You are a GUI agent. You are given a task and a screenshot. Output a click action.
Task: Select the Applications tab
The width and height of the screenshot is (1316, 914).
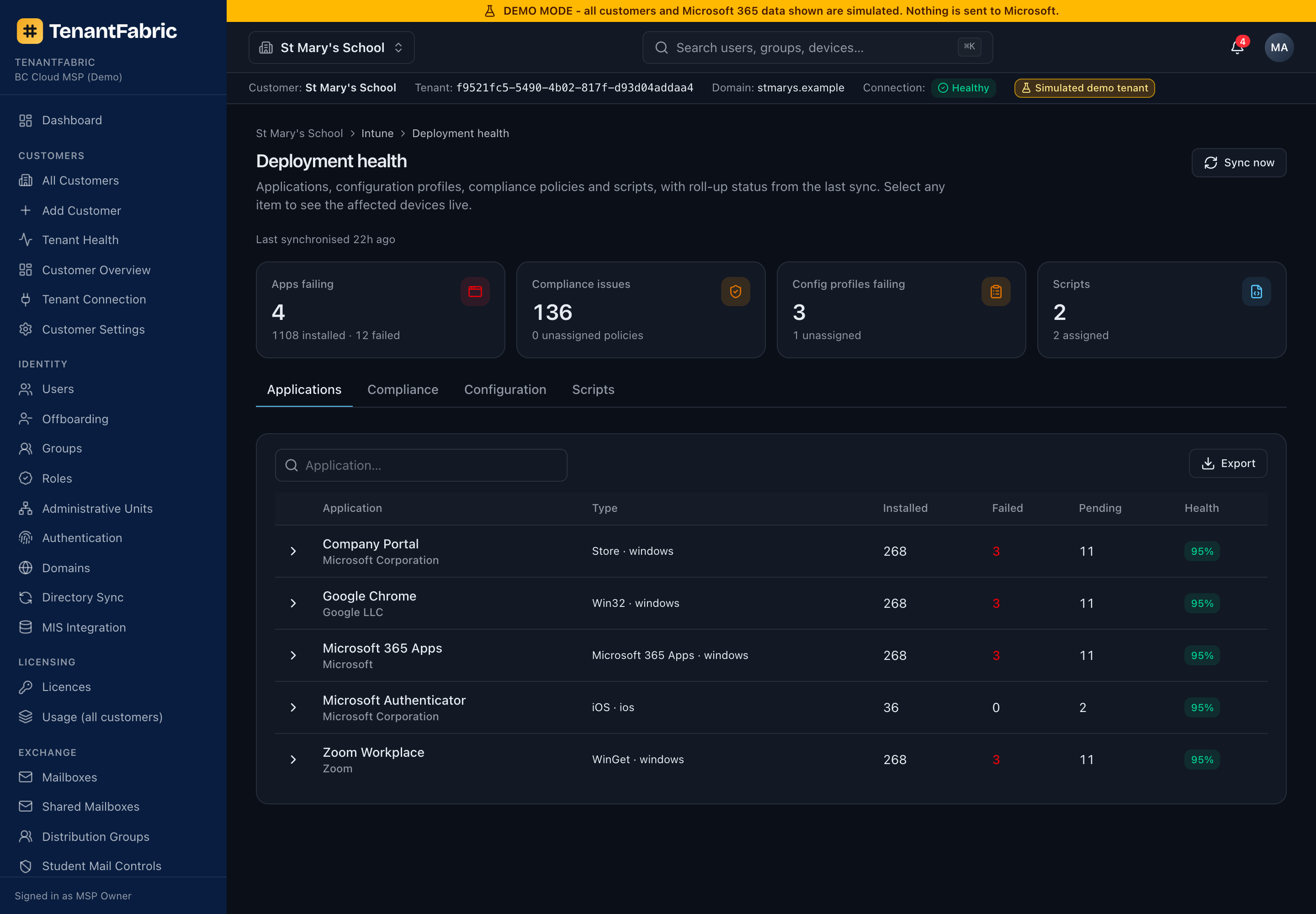(304, 389)
